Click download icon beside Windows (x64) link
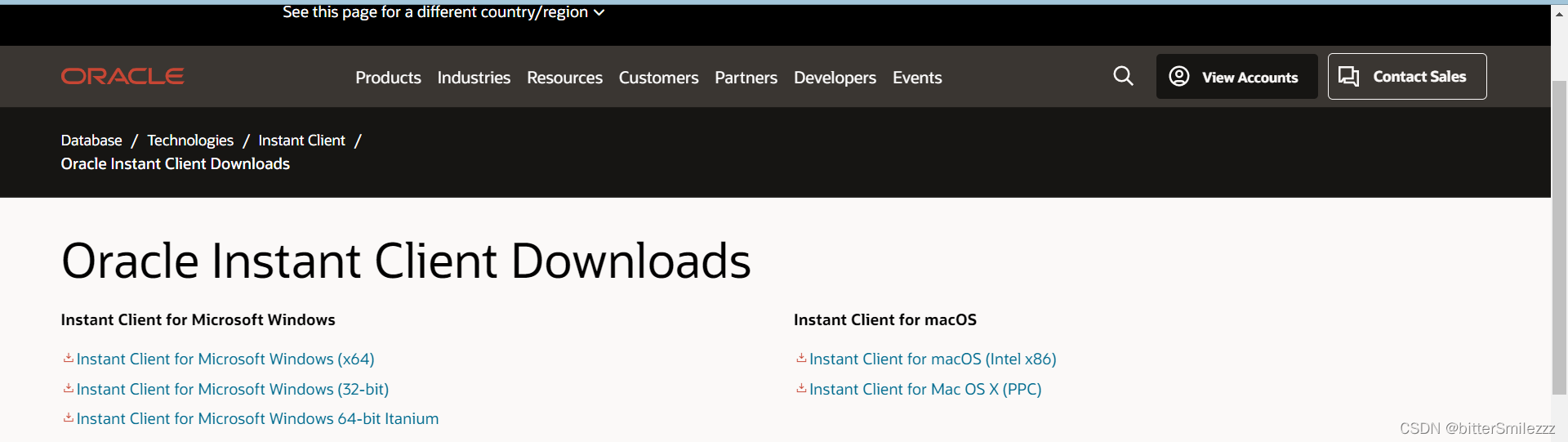 (x=69, y=358)
